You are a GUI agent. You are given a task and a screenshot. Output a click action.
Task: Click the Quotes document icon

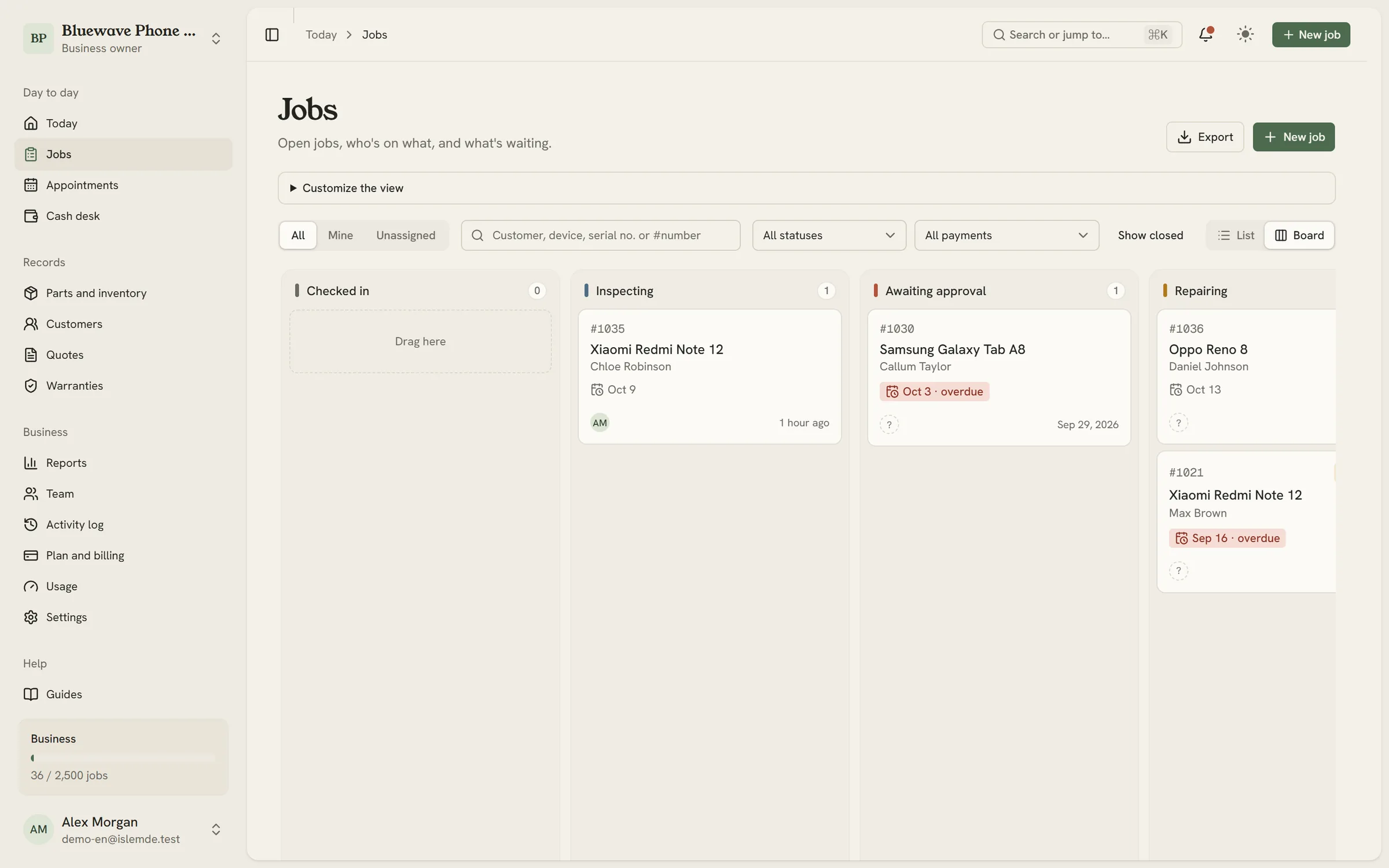[x=31, y=355]
